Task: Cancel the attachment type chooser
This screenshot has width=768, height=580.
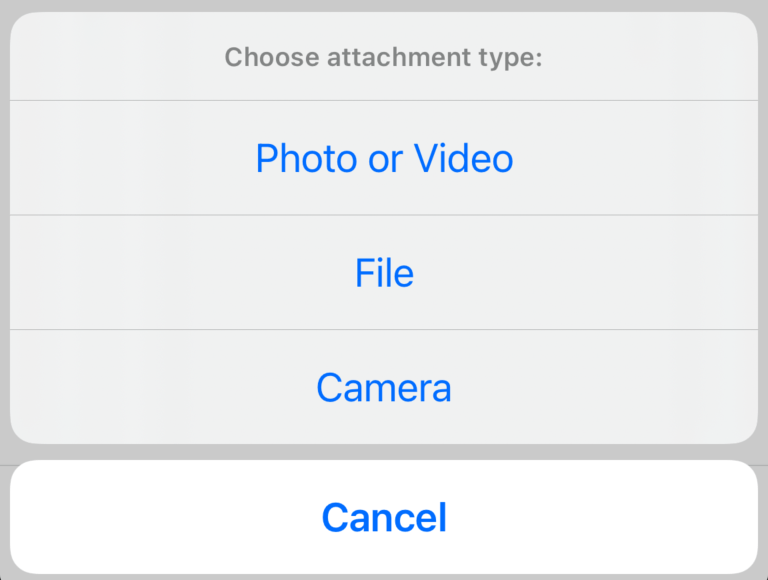Action: [x=384, y=517]
